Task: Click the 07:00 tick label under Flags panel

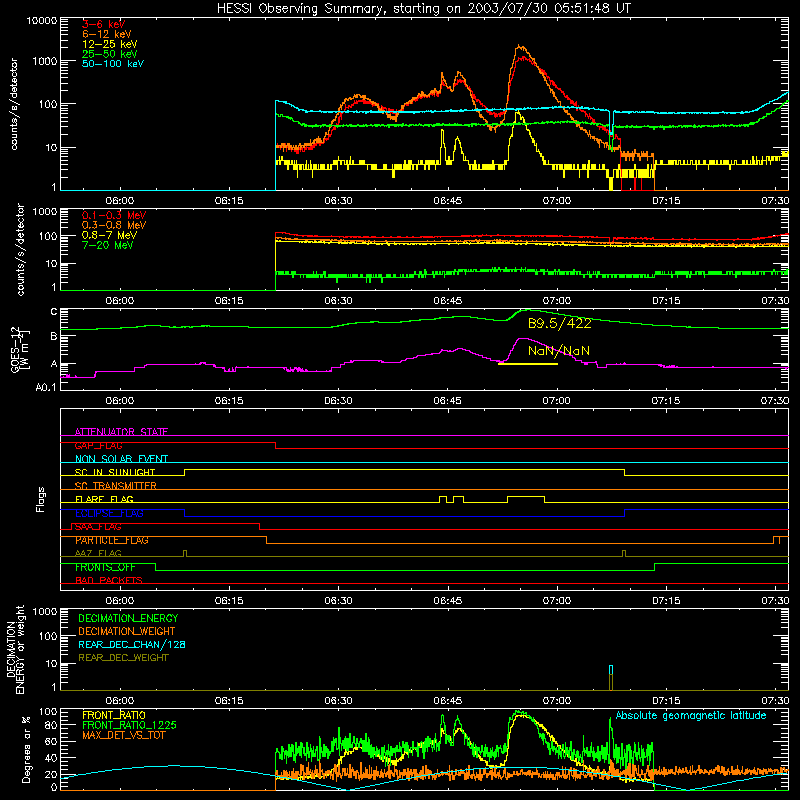Action: tap(557, 601)
